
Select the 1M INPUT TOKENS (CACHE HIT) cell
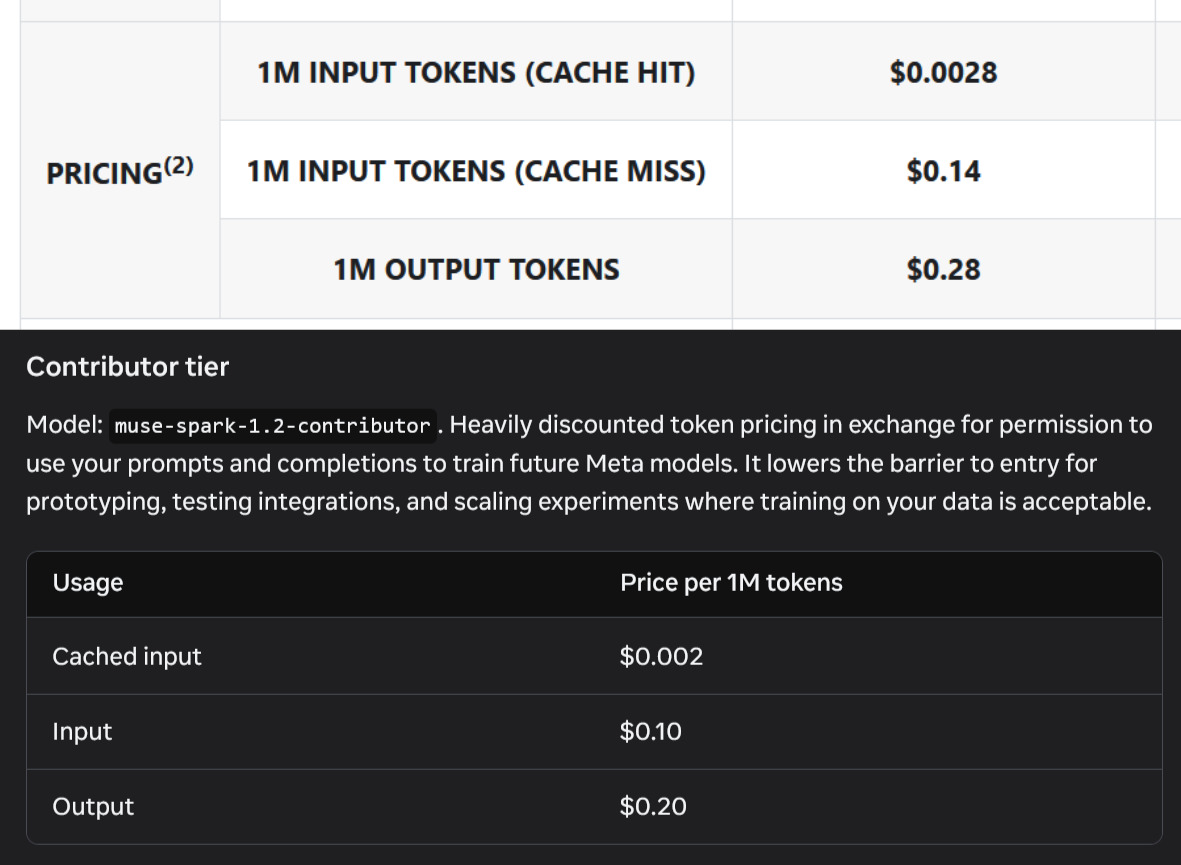476,72
